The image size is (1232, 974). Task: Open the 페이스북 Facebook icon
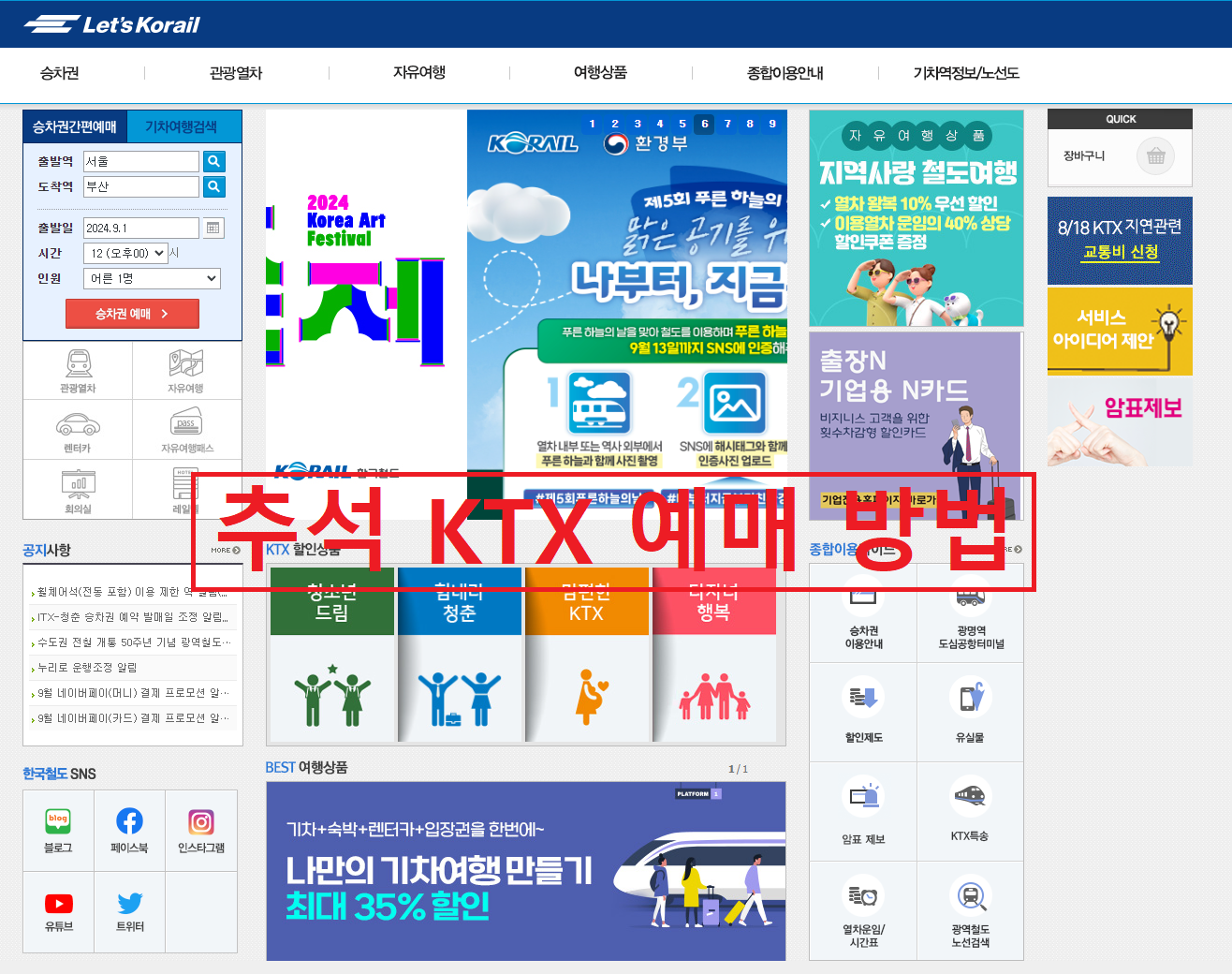(x=129, y=821)
